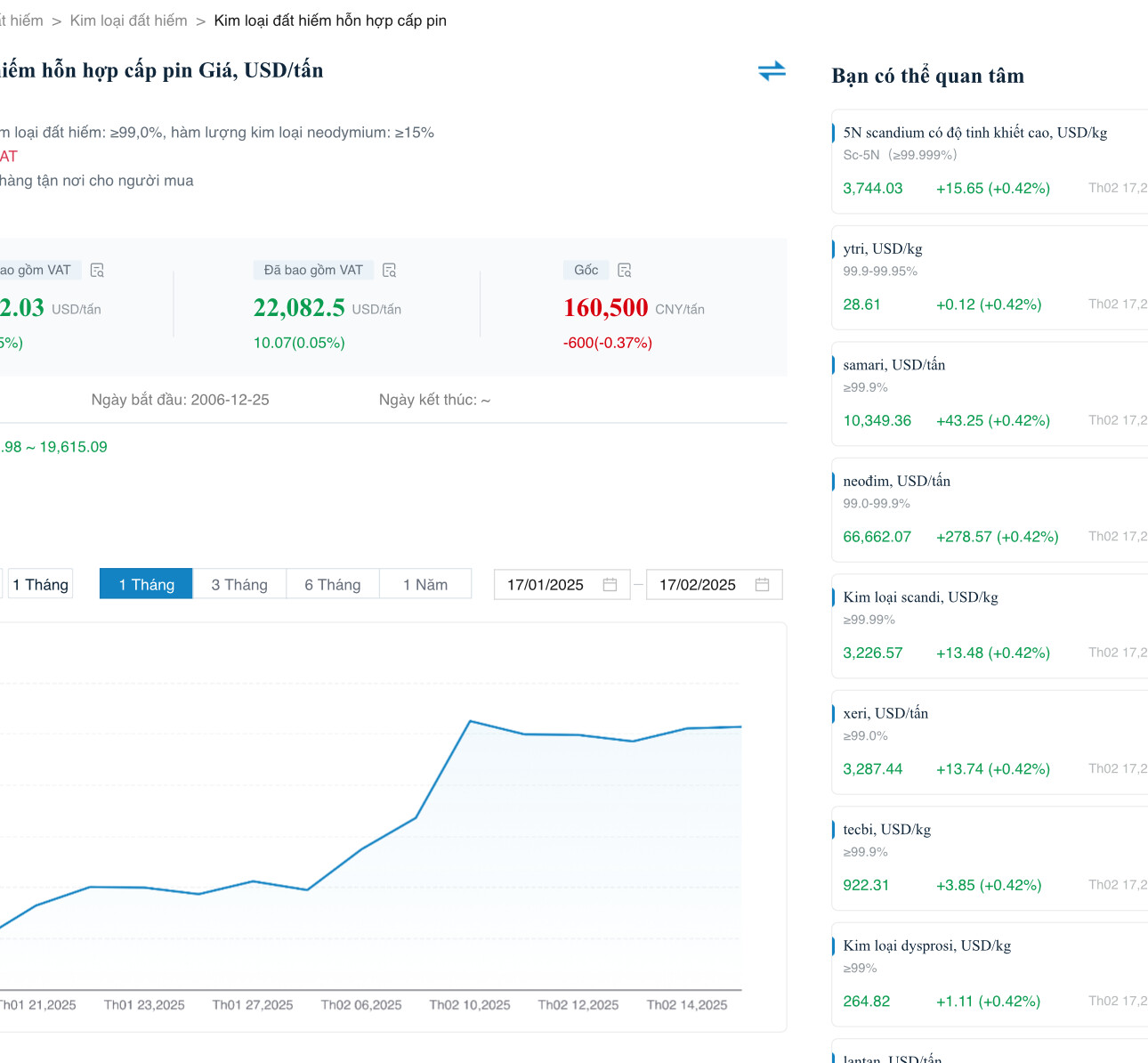This screenshot has width=1148, height=1063.
Task: Click the start date text 17/01/2025
Action: click(546, 585)
